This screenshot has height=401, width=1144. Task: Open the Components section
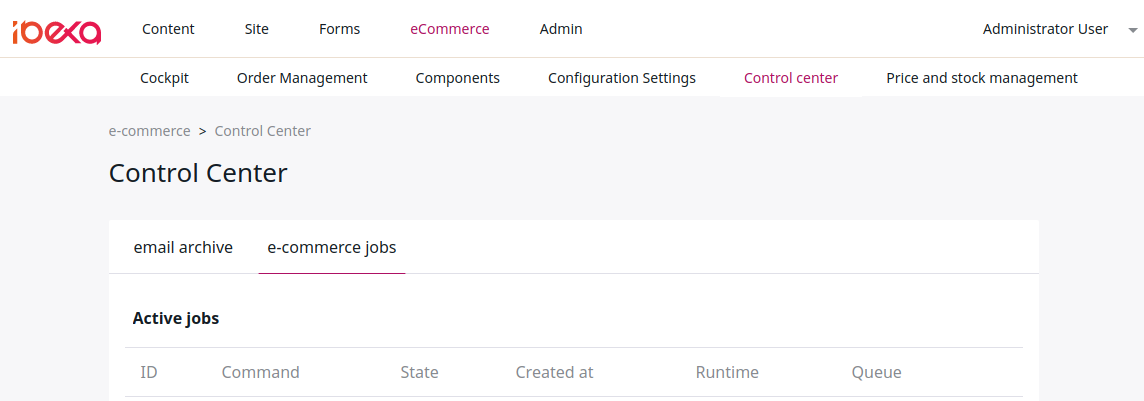click(457, 78)
